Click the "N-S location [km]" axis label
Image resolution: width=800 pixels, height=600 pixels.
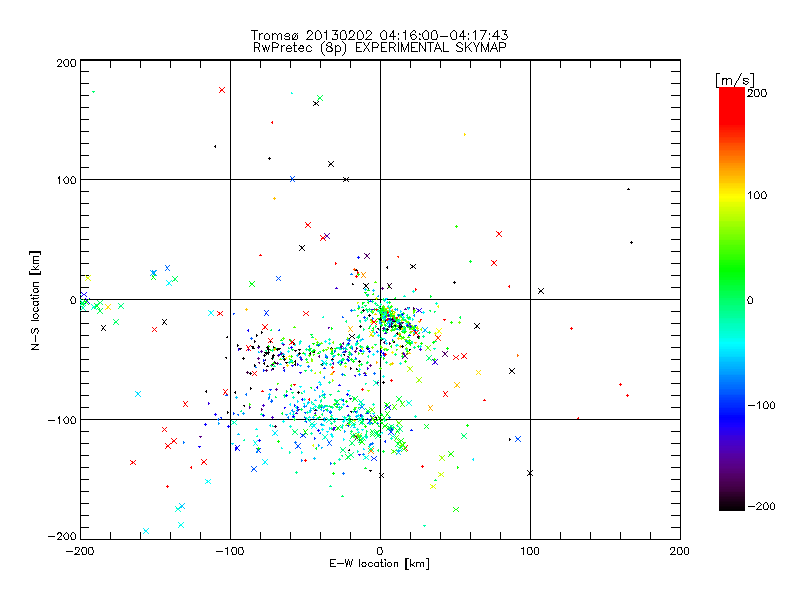click(35, 300)
